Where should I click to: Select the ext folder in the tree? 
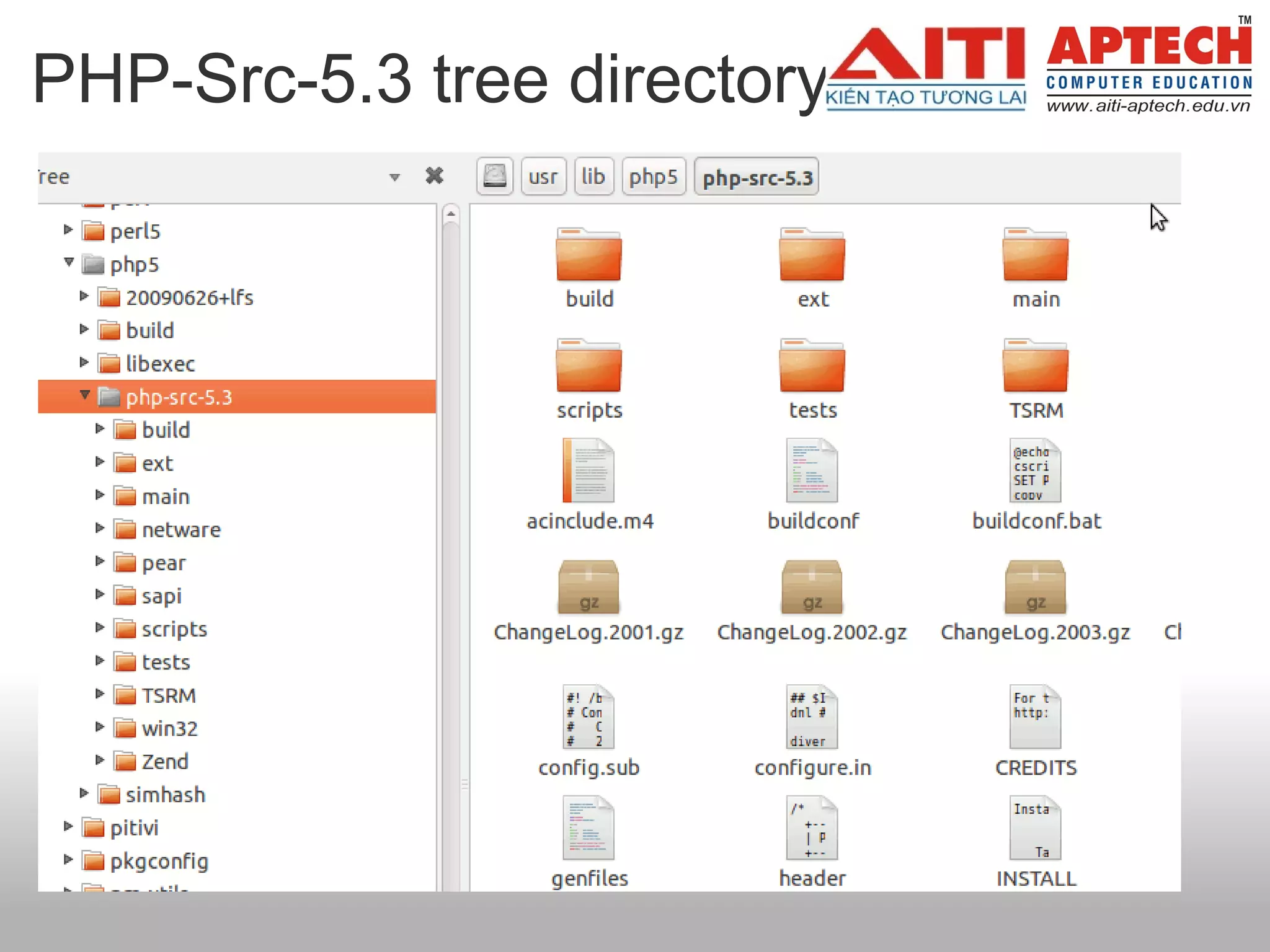coord(143,464)
